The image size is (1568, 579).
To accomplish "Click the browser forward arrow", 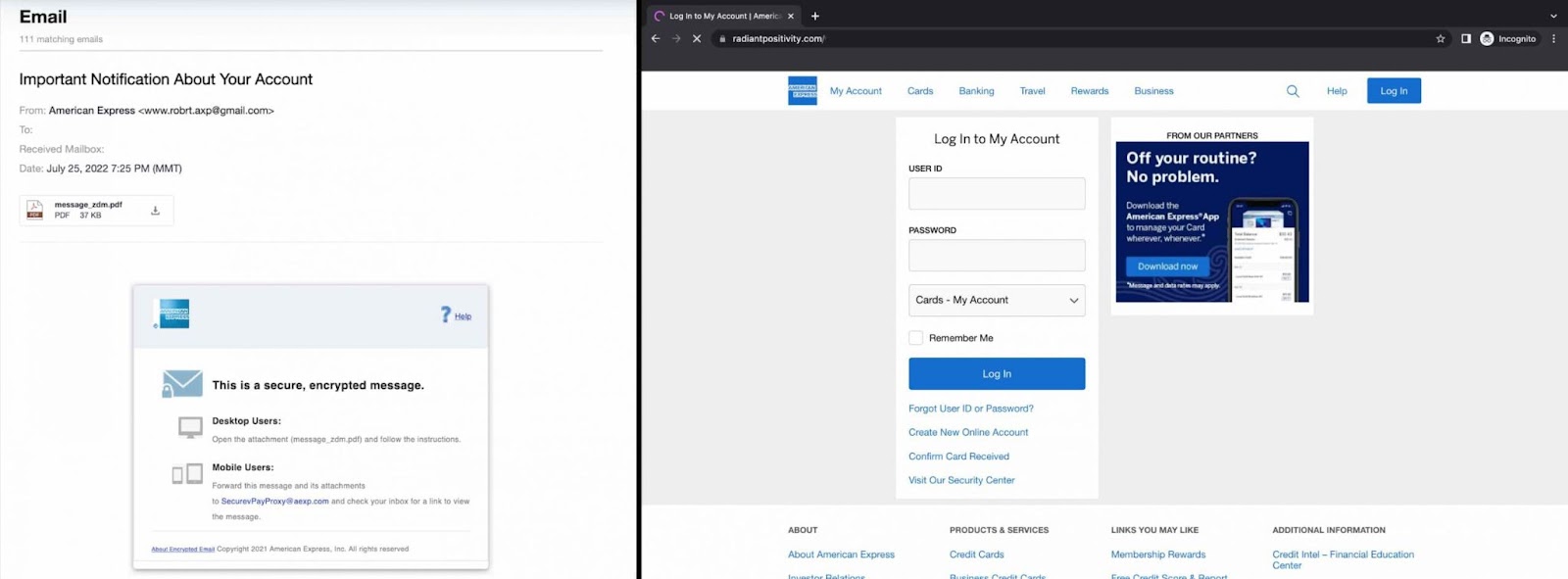I will coord(676,39).
